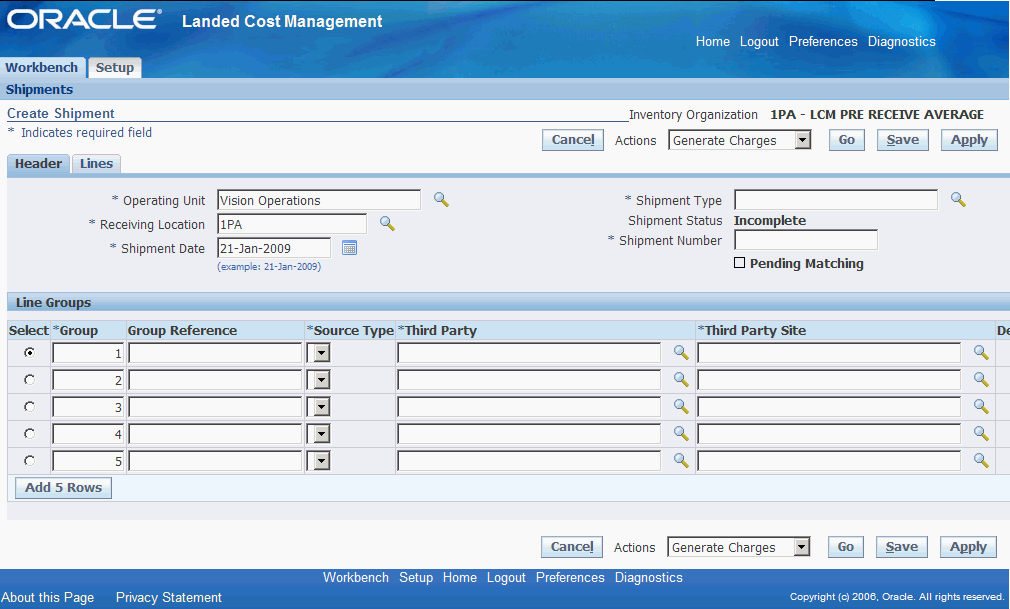
Task: Search Third Party for group row 3
Action: (x=681, y=407)
